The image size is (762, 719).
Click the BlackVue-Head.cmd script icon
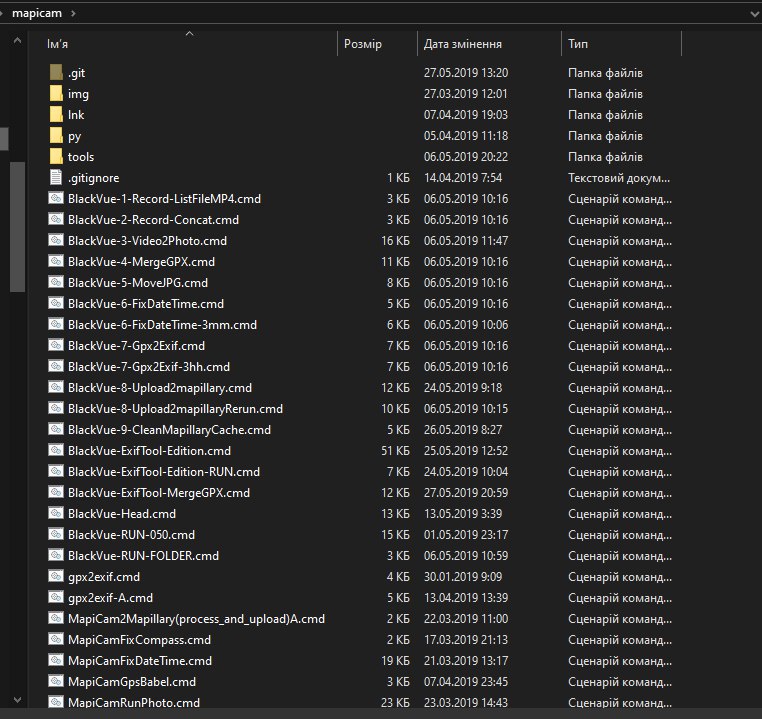(x=56, y=513)
